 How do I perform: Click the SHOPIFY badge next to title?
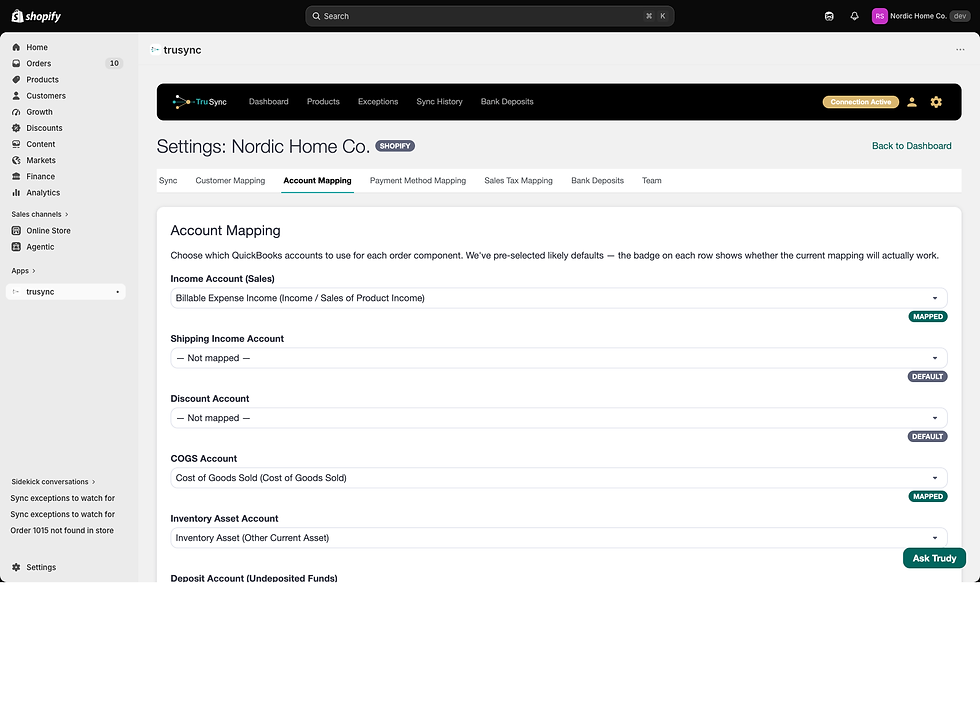tap(395, 146)
